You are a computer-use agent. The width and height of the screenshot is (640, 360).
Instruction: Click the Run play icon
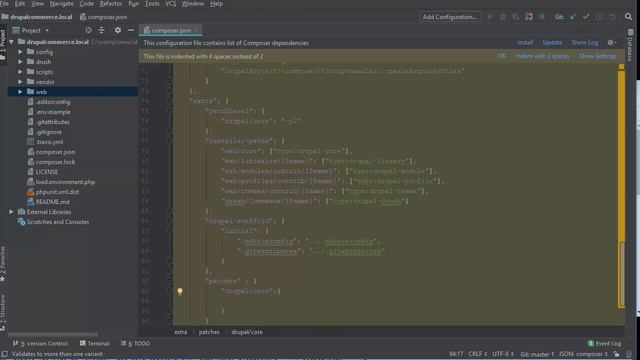(490, 17)
